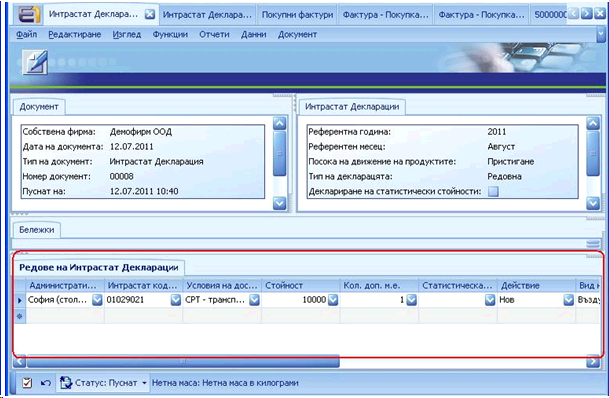Select the Редове на Интрастат Декларации tab
The width and height of the screenshot is (609, 398).
coord(99,268)
